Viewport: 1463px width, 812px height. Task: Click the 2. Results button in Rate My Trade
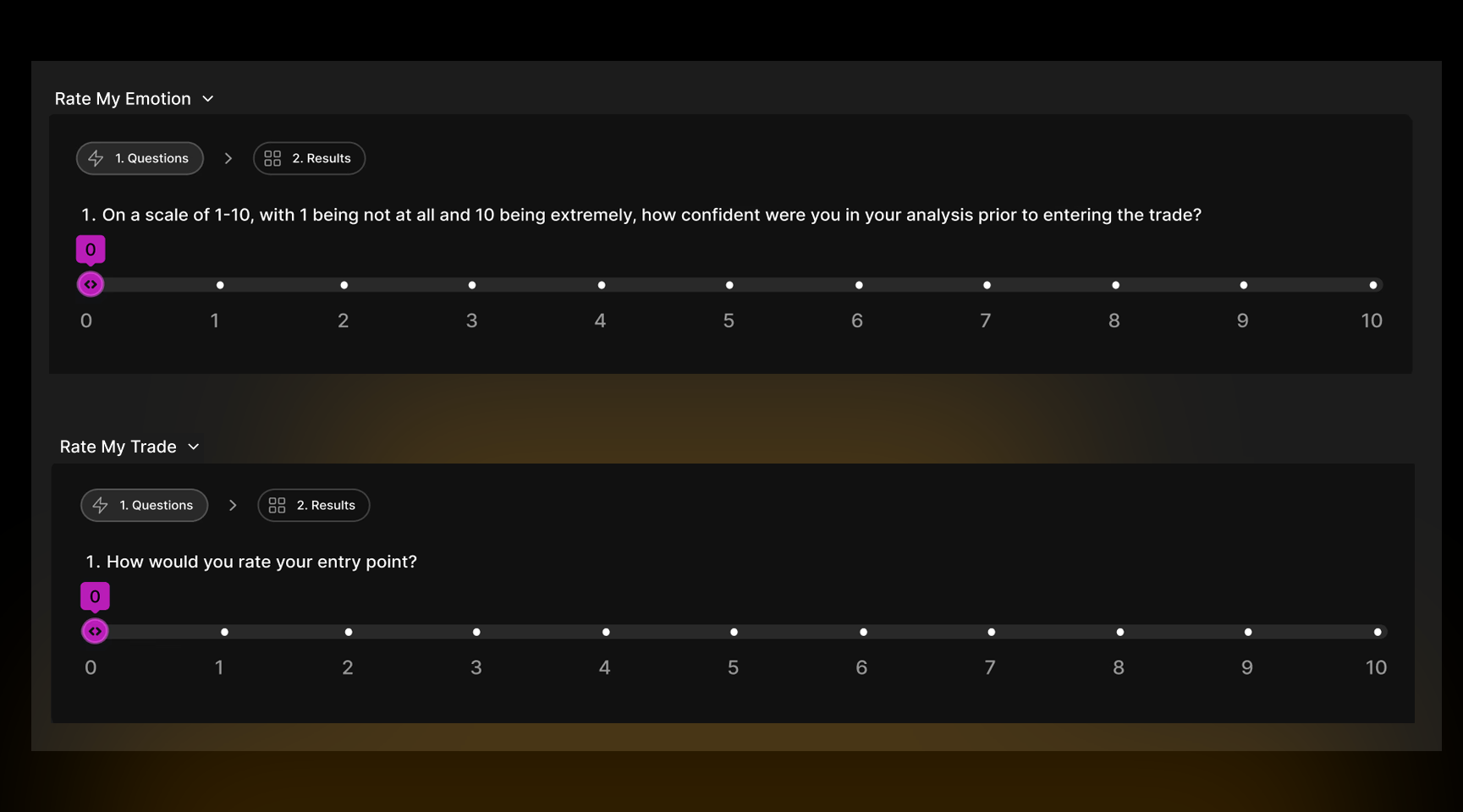pos(313,504)
